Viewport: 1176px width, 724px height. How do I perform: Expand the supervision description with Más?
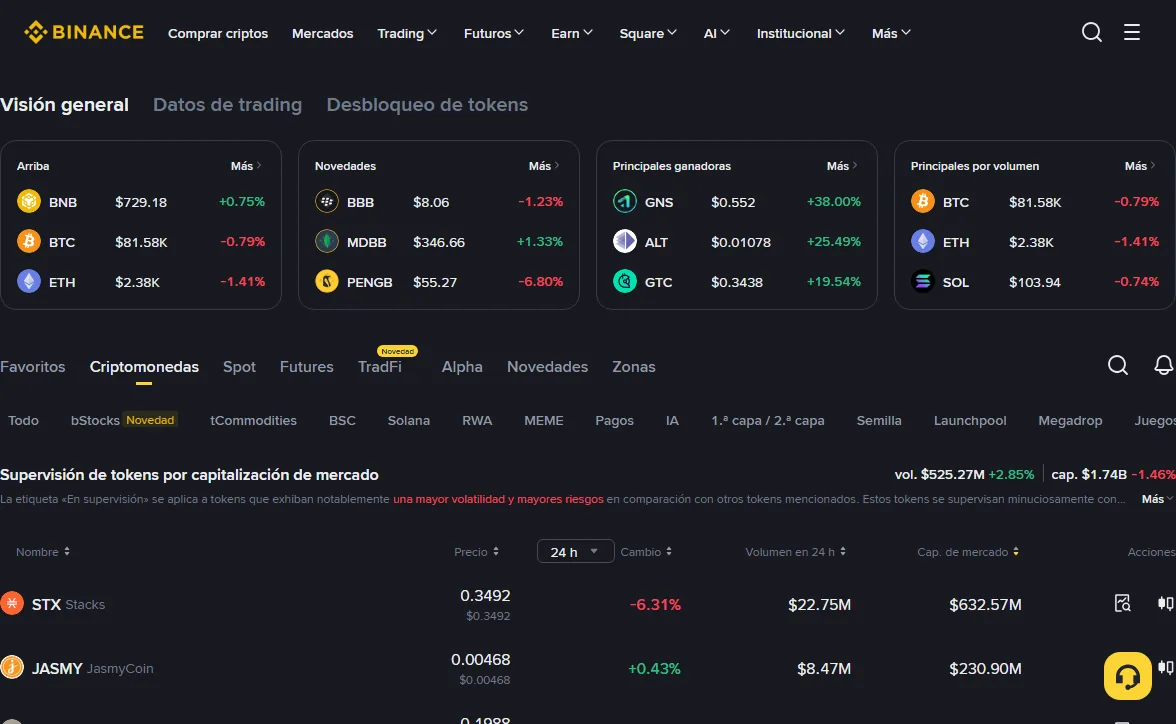[1156, 499]
